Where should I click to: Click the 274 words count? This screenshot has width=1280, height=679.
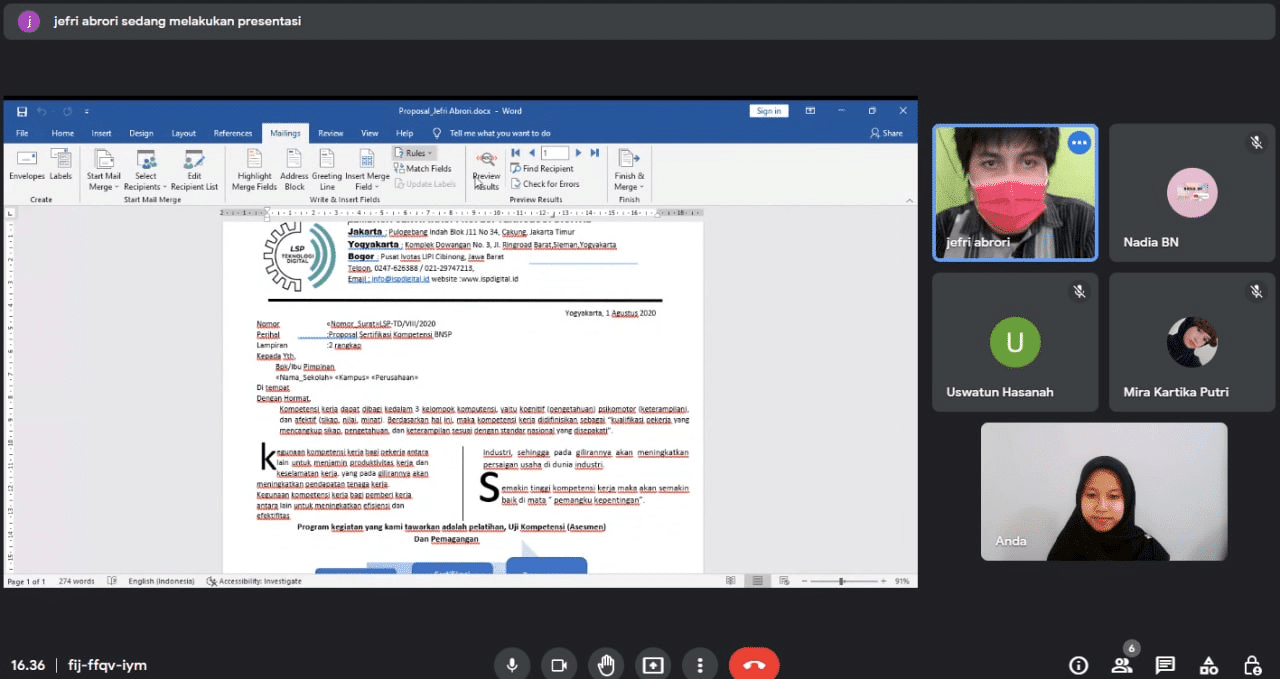pos(76,581)
